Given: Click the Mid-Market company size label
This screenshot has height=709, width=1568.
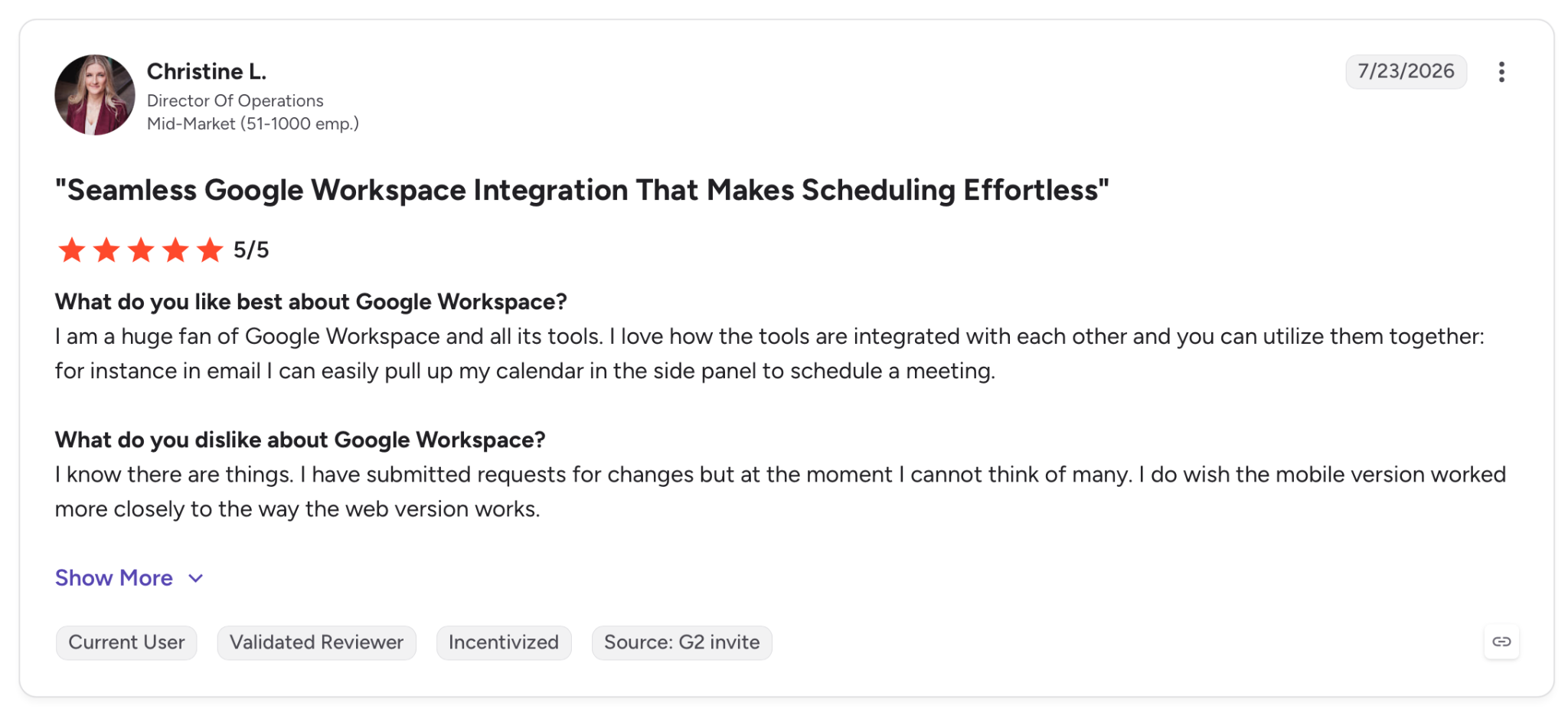Looking at the screenshot, I should point(253,123).
